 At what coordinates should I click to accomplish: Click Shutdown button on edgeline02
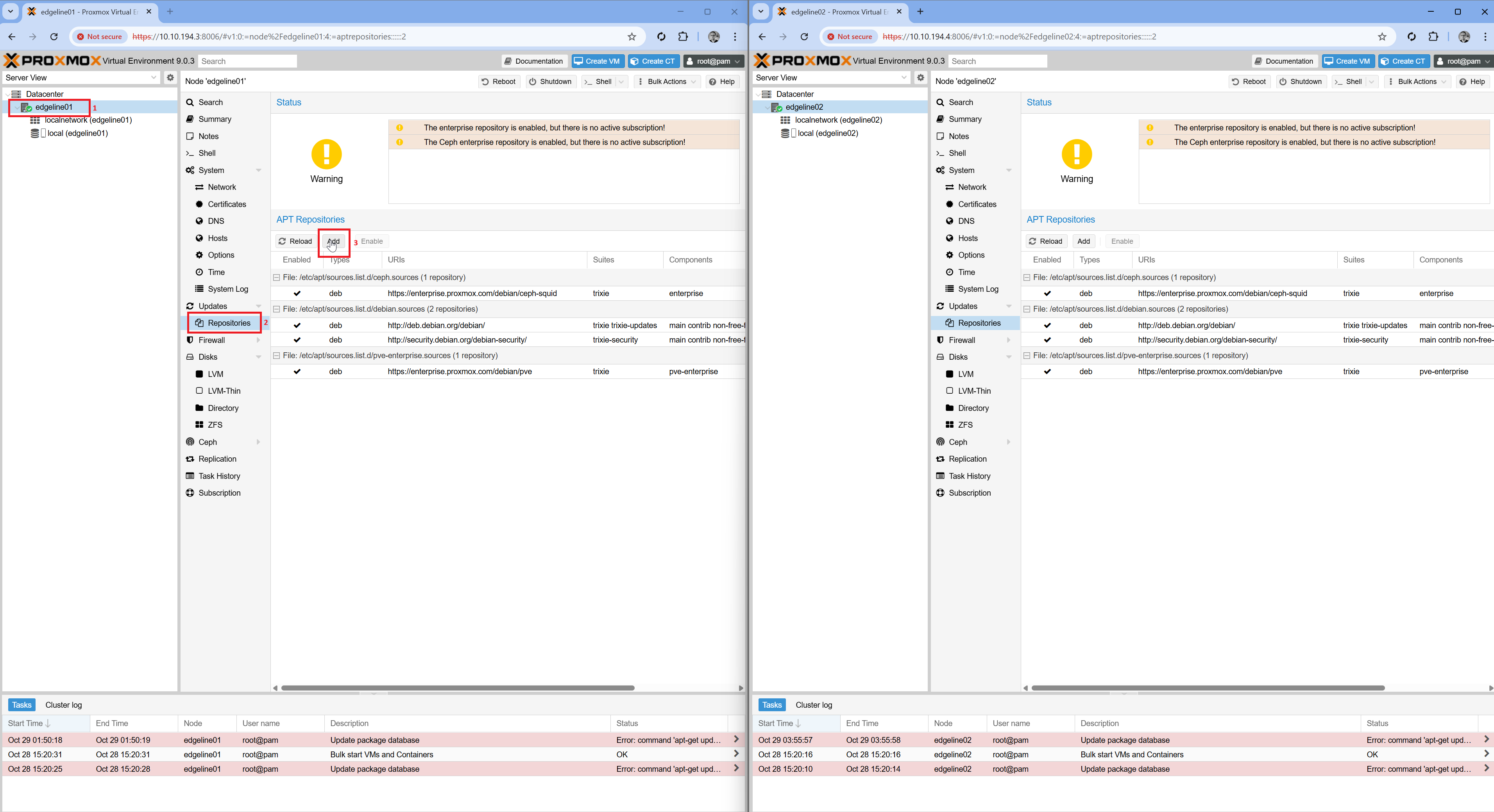tap(1301, 82)
